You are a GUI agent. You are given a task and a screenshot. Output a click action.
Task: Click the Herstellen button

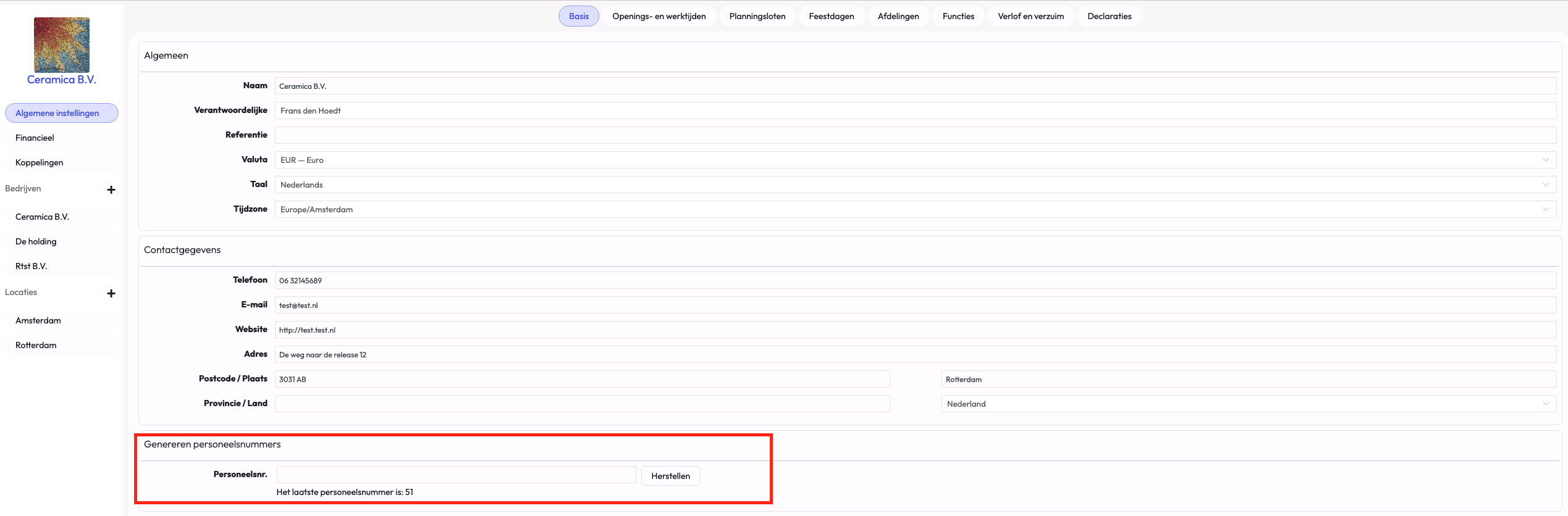tap(671, 476)
